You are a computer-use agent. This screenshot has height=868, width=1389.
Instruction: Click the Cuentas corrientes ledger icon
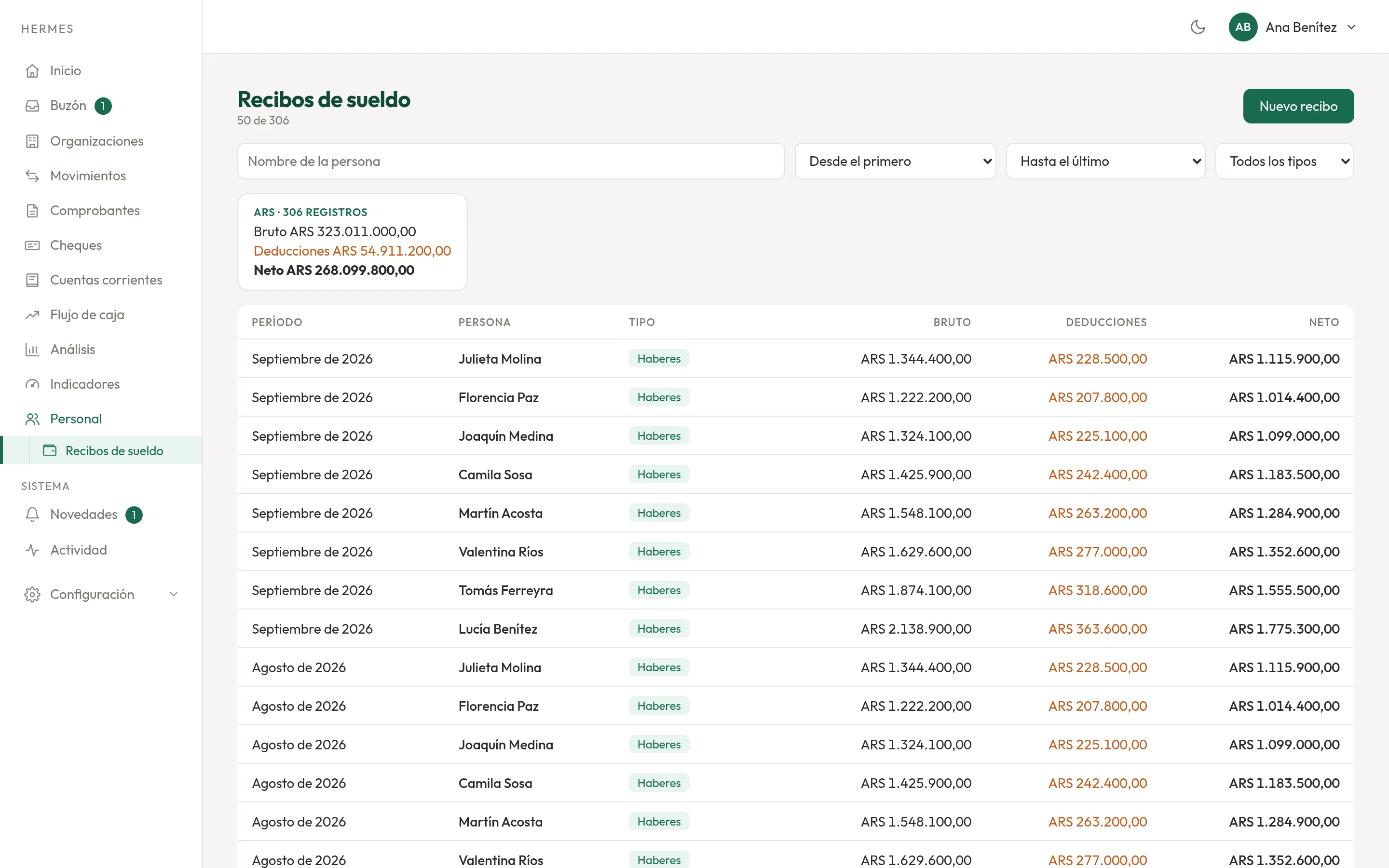32,280
